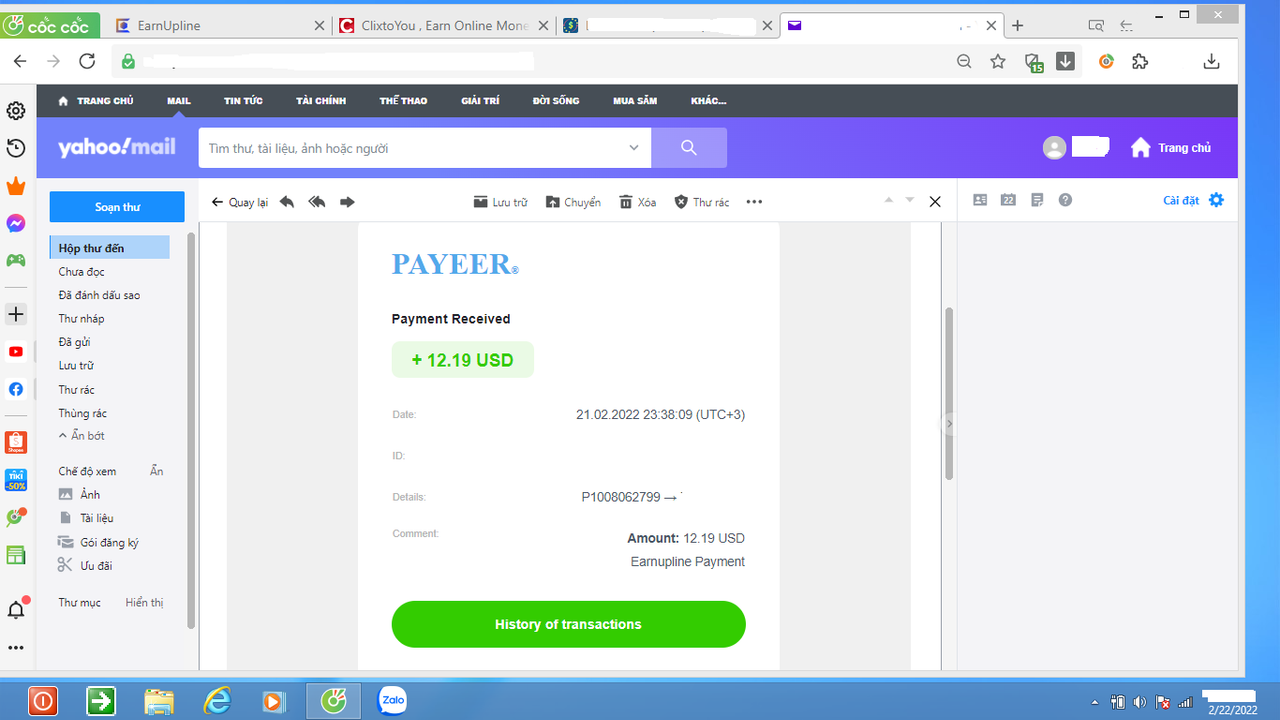Open browsing history icon in sidebar

coord(16,148)
